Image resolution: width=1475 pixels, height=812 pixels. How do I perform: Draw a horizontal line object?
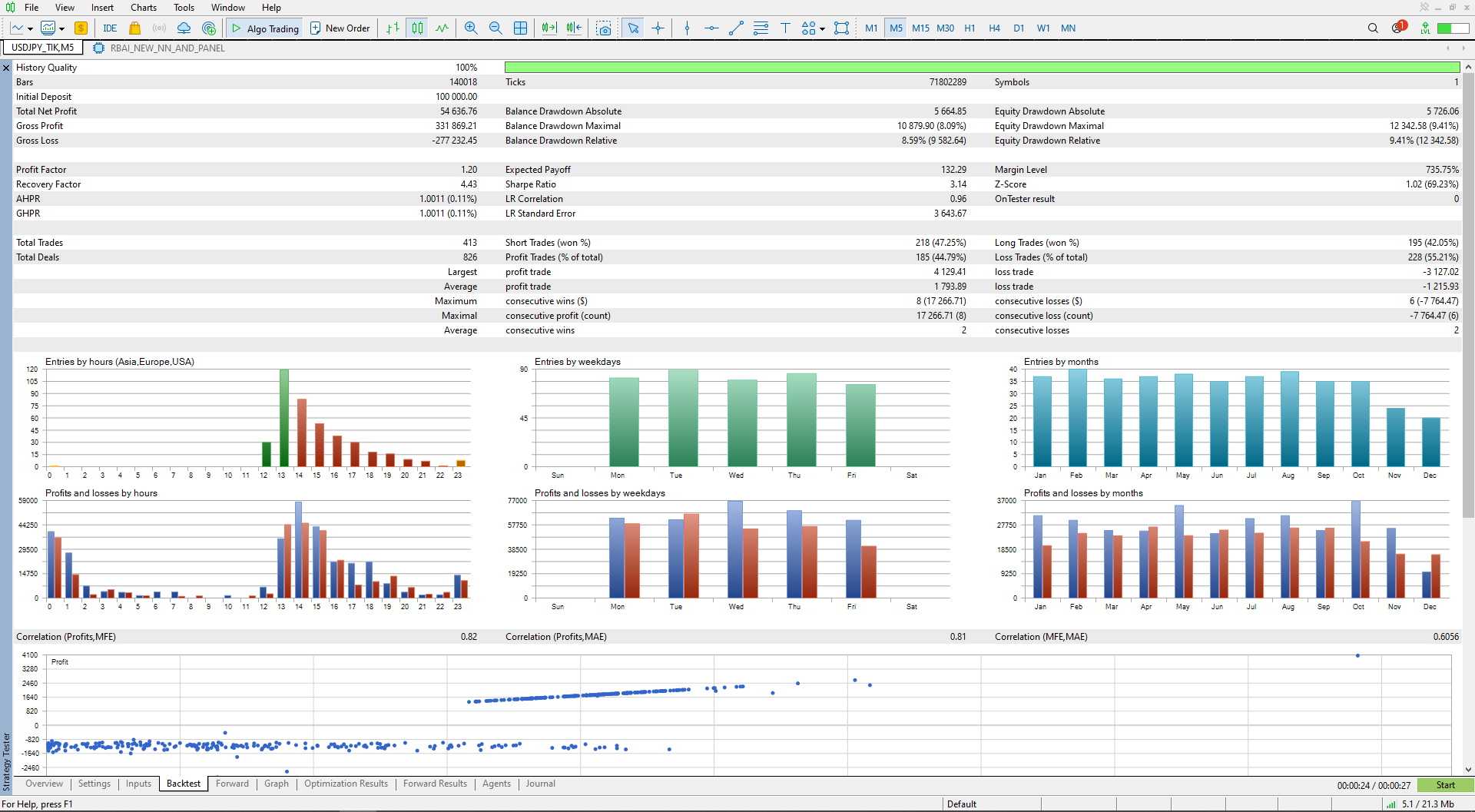point(711,28)
